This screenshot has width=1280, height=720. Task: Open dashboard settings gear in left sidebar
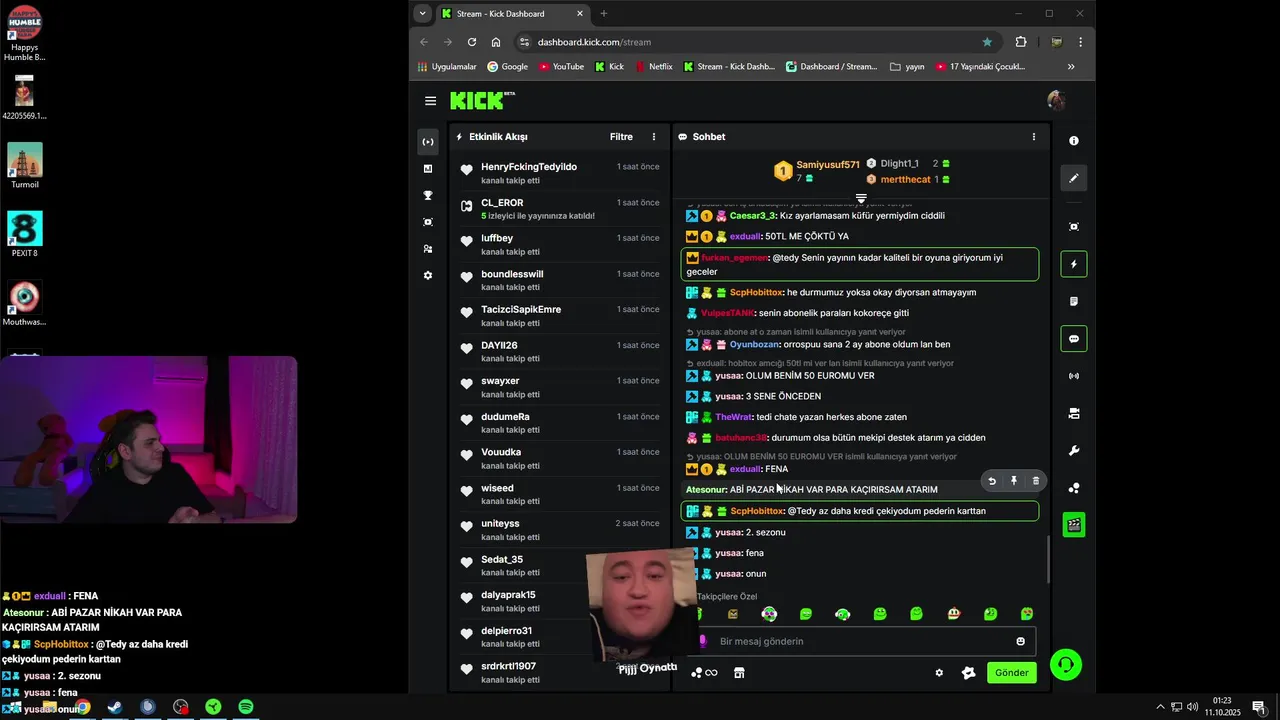click(428, 275)
